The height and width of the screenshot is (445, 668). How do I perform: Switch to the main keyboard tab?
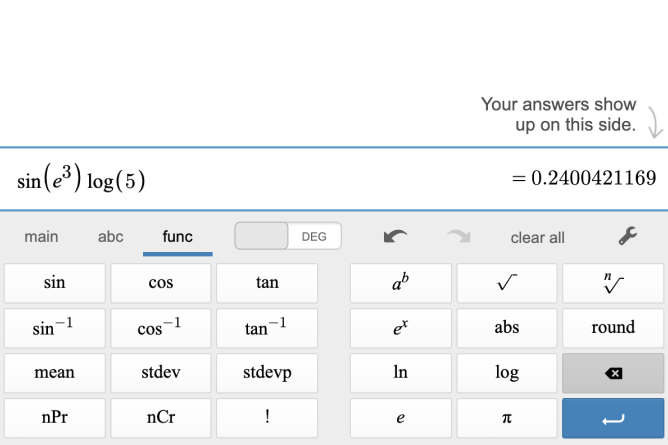(41, 237)
